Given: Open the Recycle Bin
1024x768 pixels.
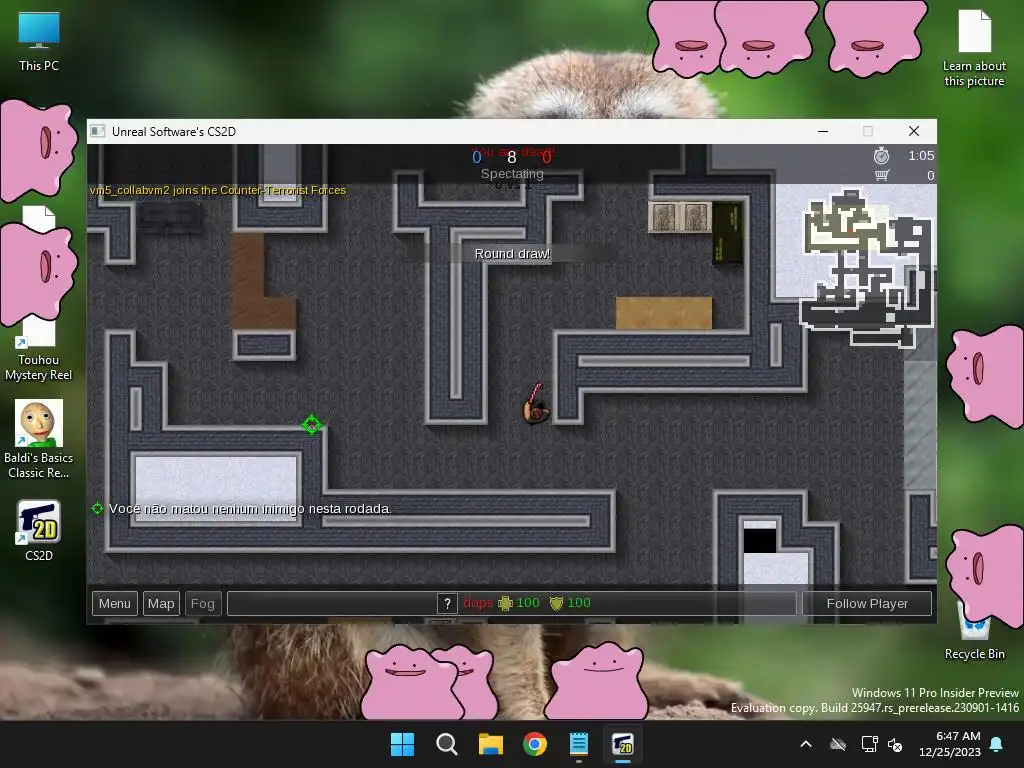Looking at the screenshot, I should tap(974, 630).
